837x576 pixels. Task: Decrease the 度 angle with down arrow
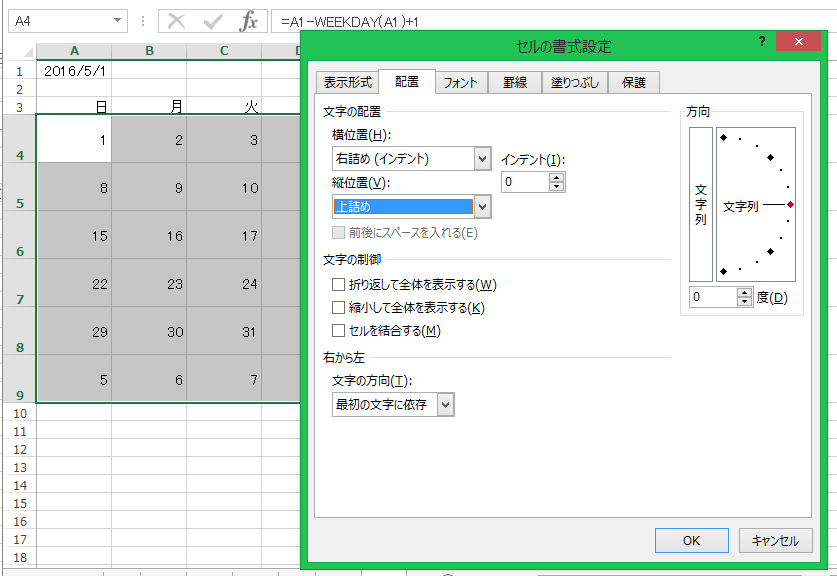pyautogui.click(x=744, y=302)
